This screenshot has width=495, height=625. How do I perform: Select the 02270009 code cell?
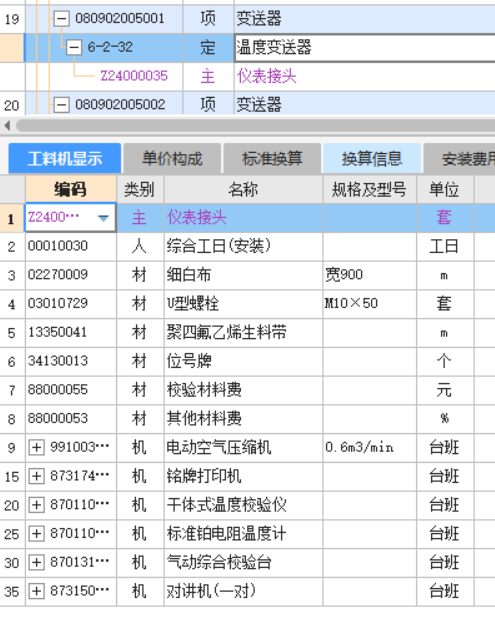71,275
